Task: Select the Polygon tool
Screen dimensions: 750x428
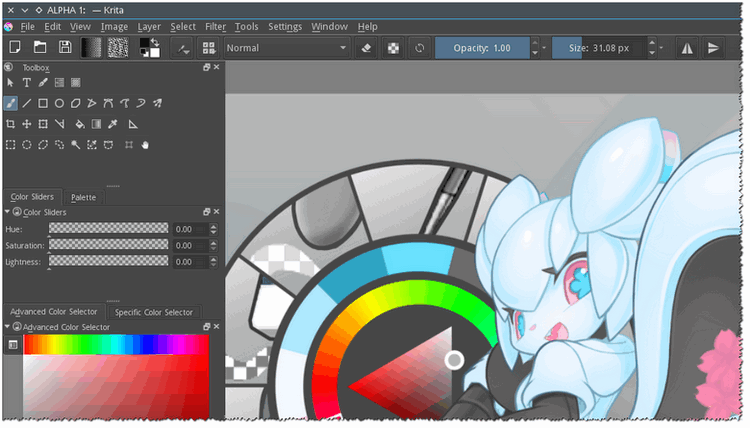Action: pyautogui.click(x=76, y=103)
